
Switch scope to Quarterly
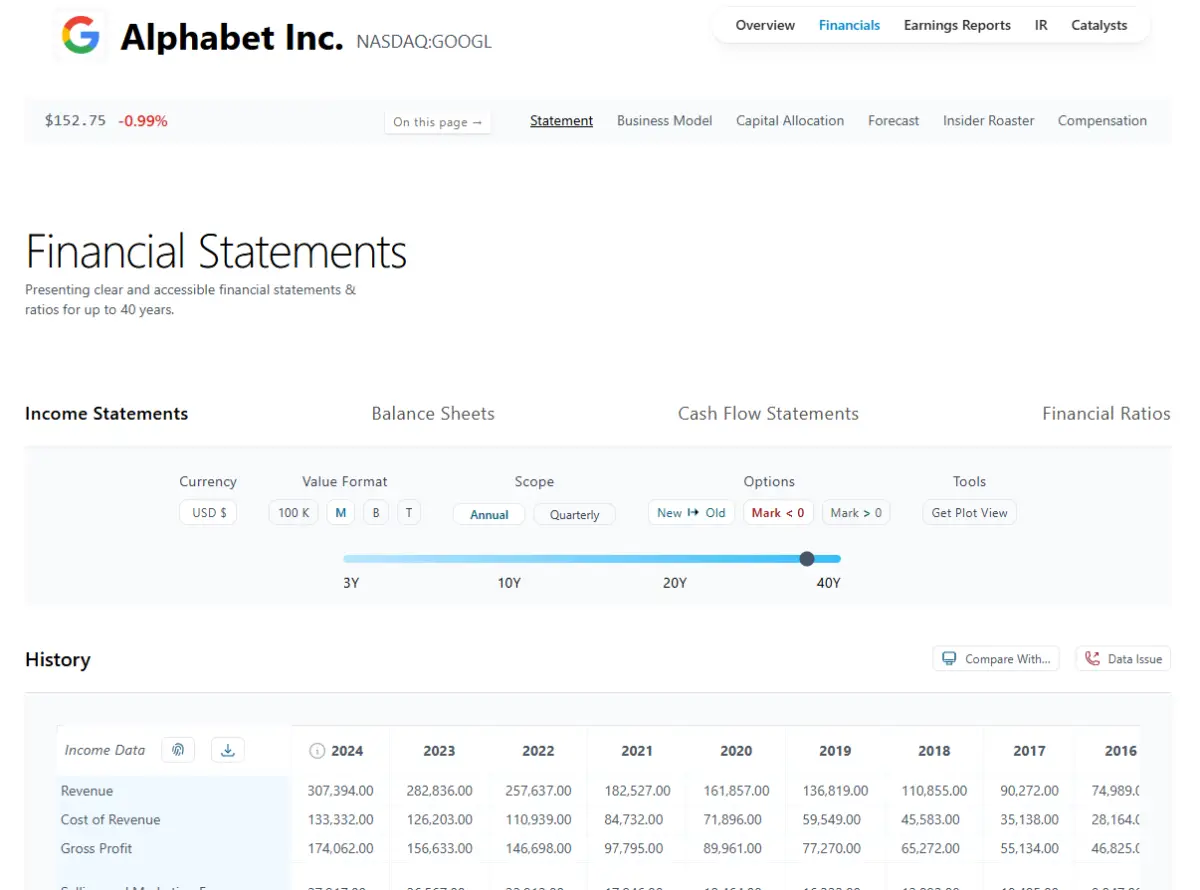click(x=574, y=514)
